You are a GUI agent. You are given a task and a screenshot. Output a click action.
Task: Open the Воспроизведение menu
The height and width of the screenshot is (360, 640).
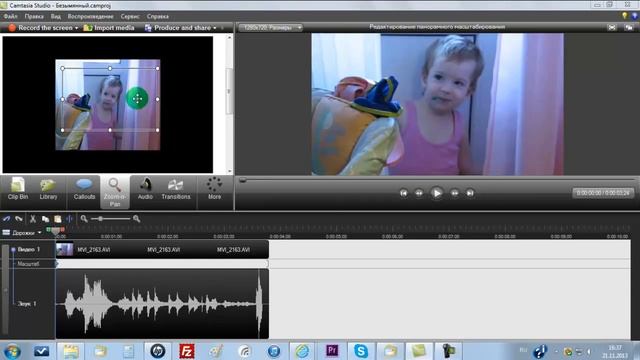tap(90, 16)
